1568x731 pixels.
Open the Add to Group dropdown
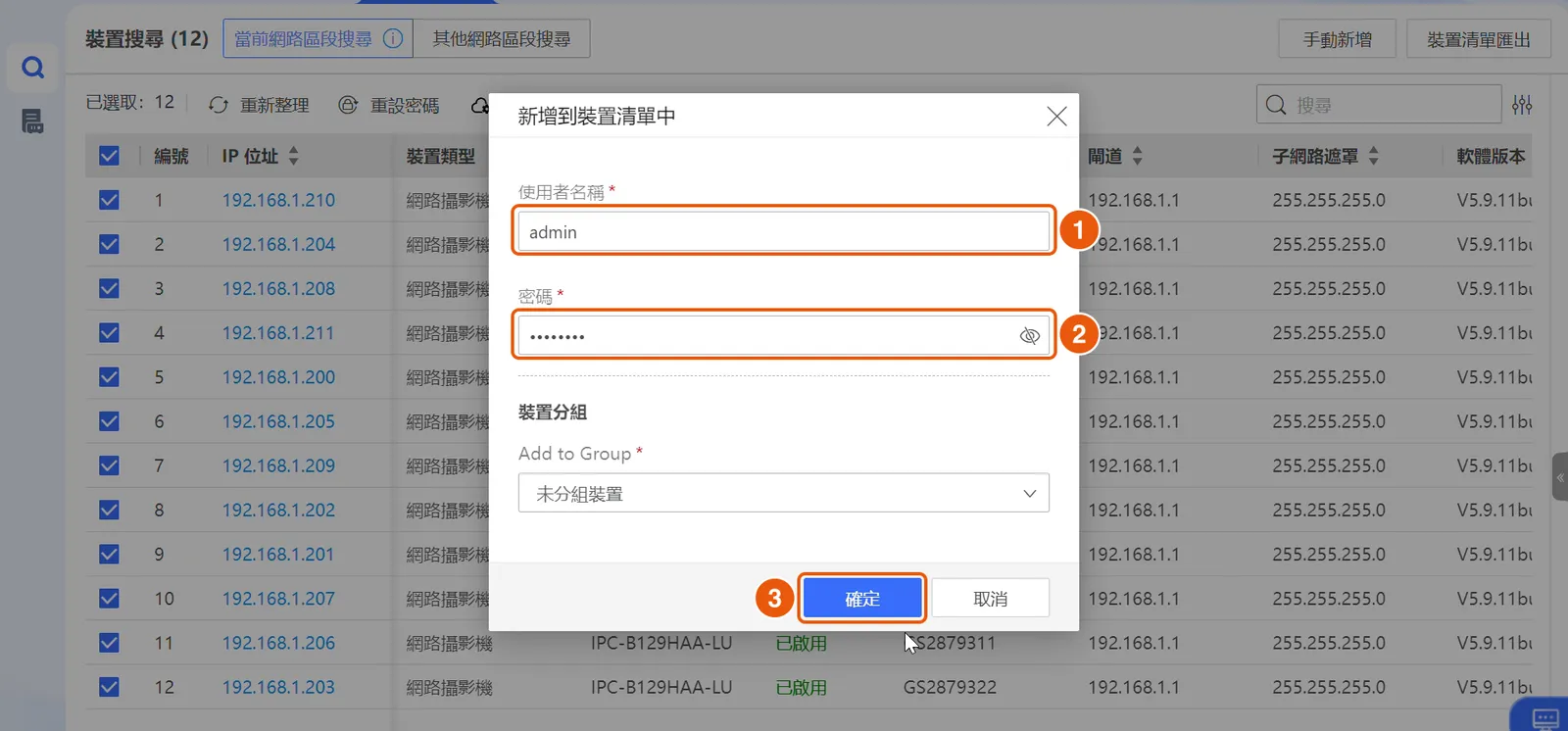[x=784, y=493]
